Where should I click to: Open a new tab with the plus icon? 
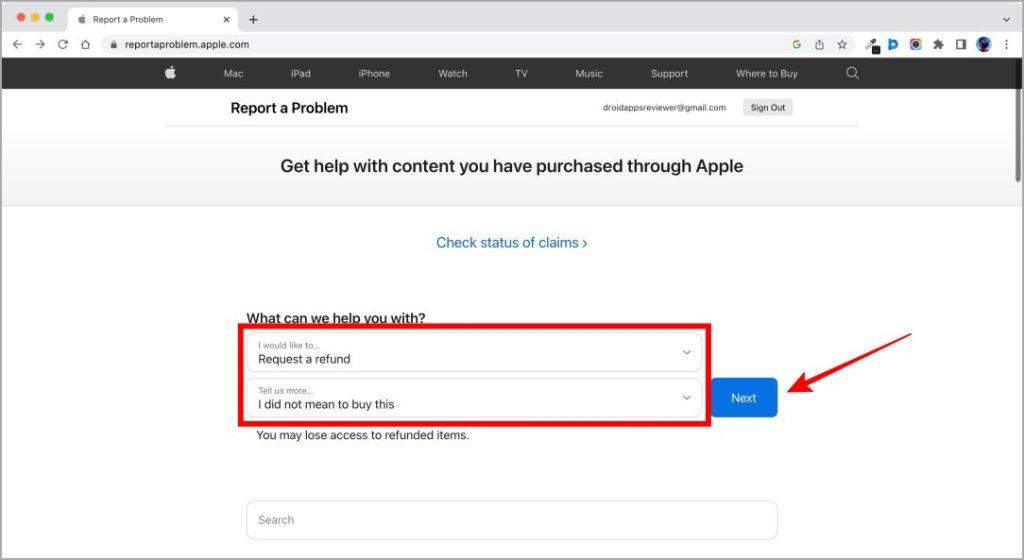tap(253, 20)
